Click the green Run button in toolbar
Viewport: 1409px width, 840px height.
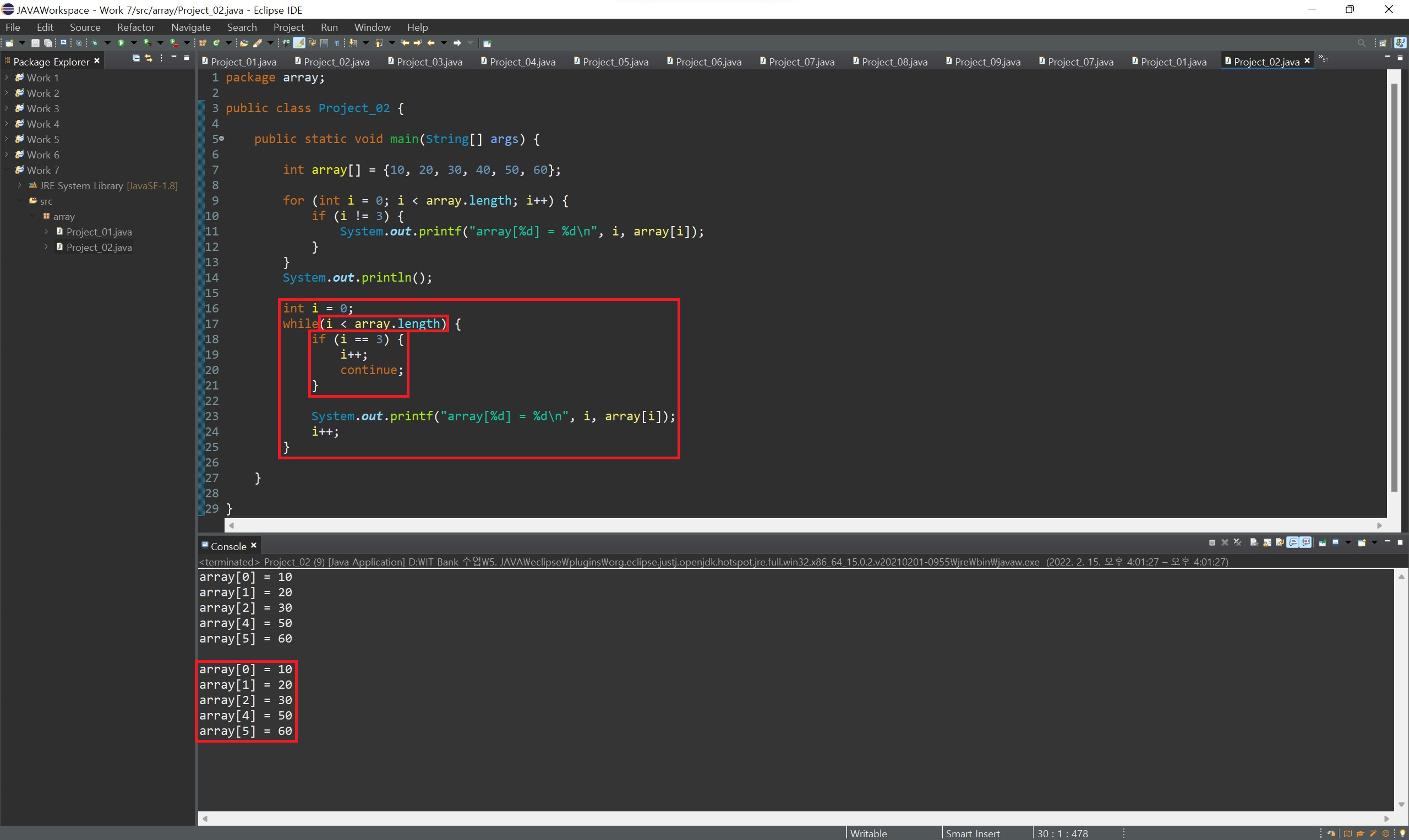tap(121, 43)
